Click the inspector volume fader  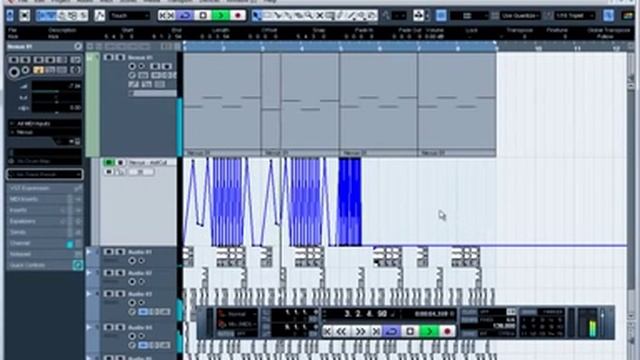[56, 92]
